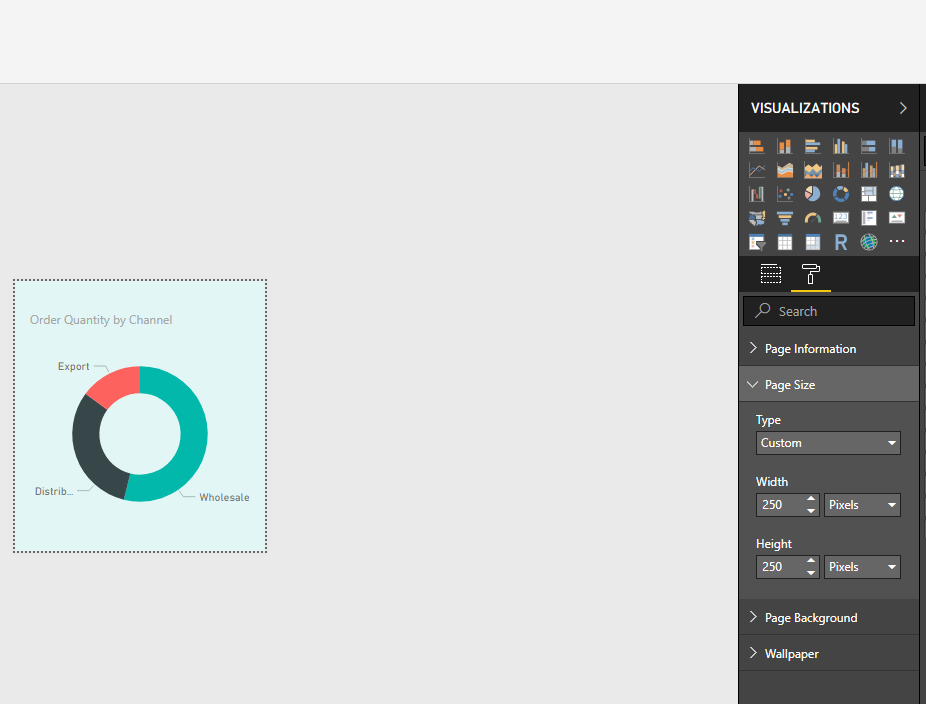Screen dimensions: 926x704
Task: Select the R script visual
Action: pyautogui.click(x=840, y=241)
